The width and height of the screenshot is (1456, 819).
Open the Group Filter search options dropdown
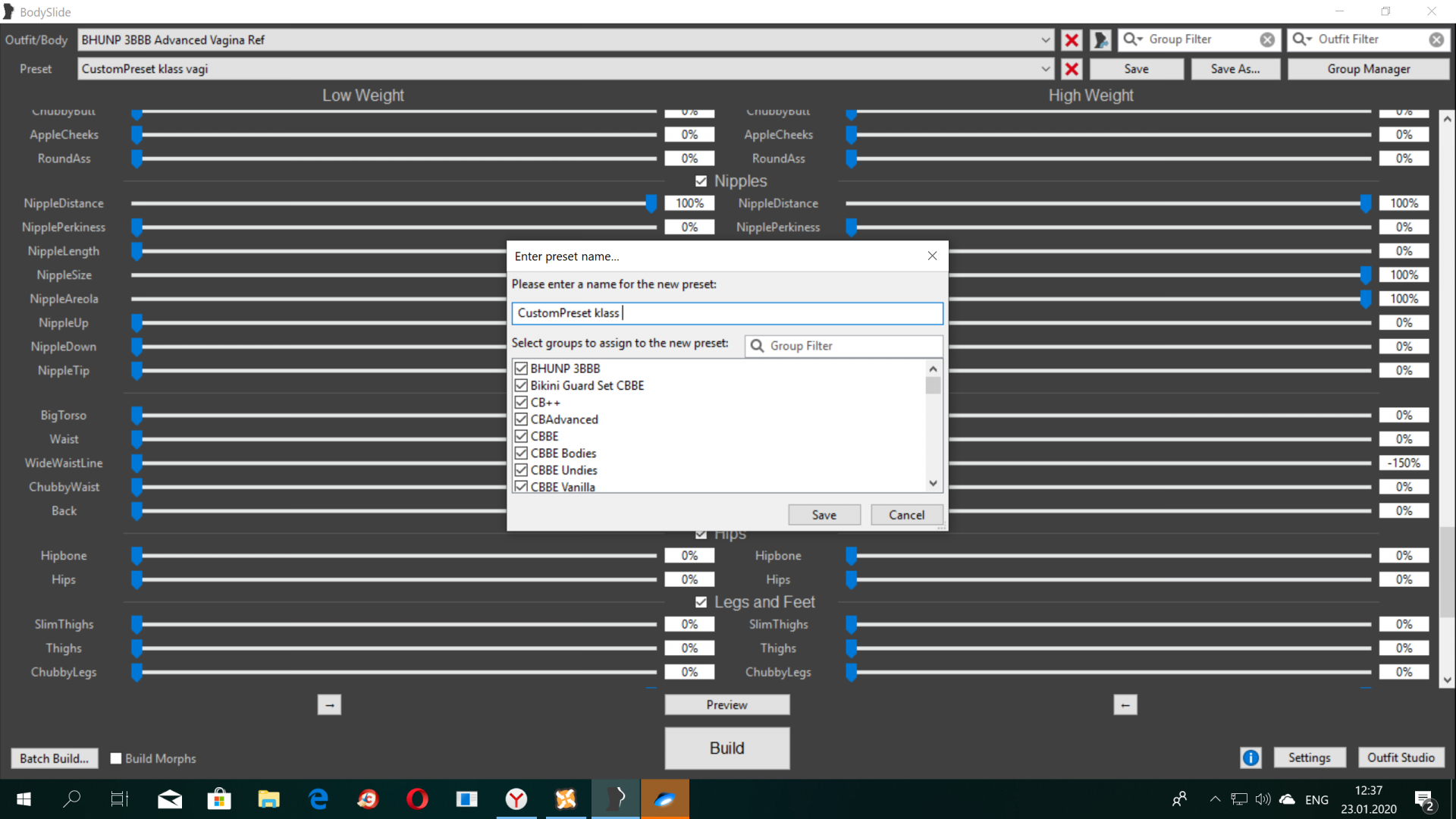[1133, 39]
